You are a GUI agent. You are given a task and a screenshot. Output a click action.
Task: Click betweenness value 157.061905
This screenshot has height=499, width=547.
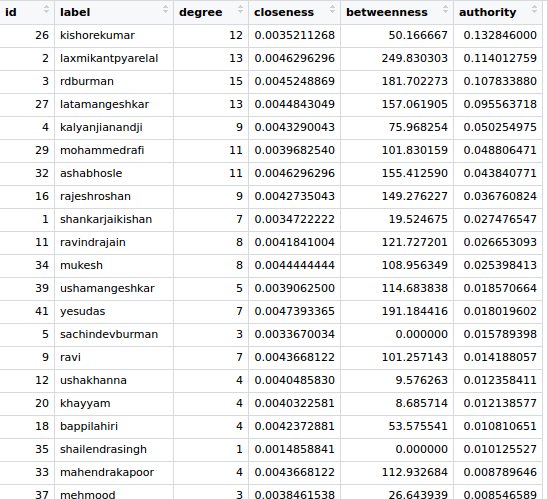pos(414,104)
